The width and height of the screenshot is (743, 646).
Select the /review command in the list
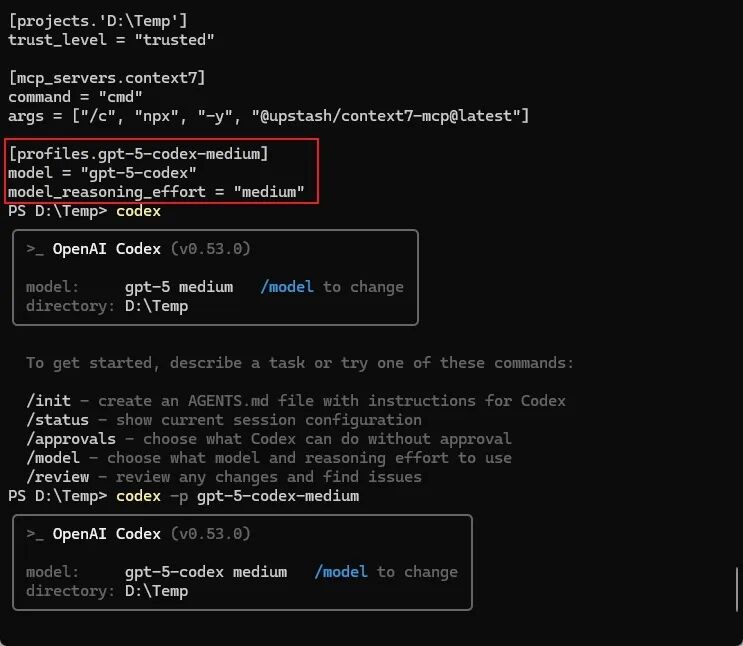coord(57,477)
